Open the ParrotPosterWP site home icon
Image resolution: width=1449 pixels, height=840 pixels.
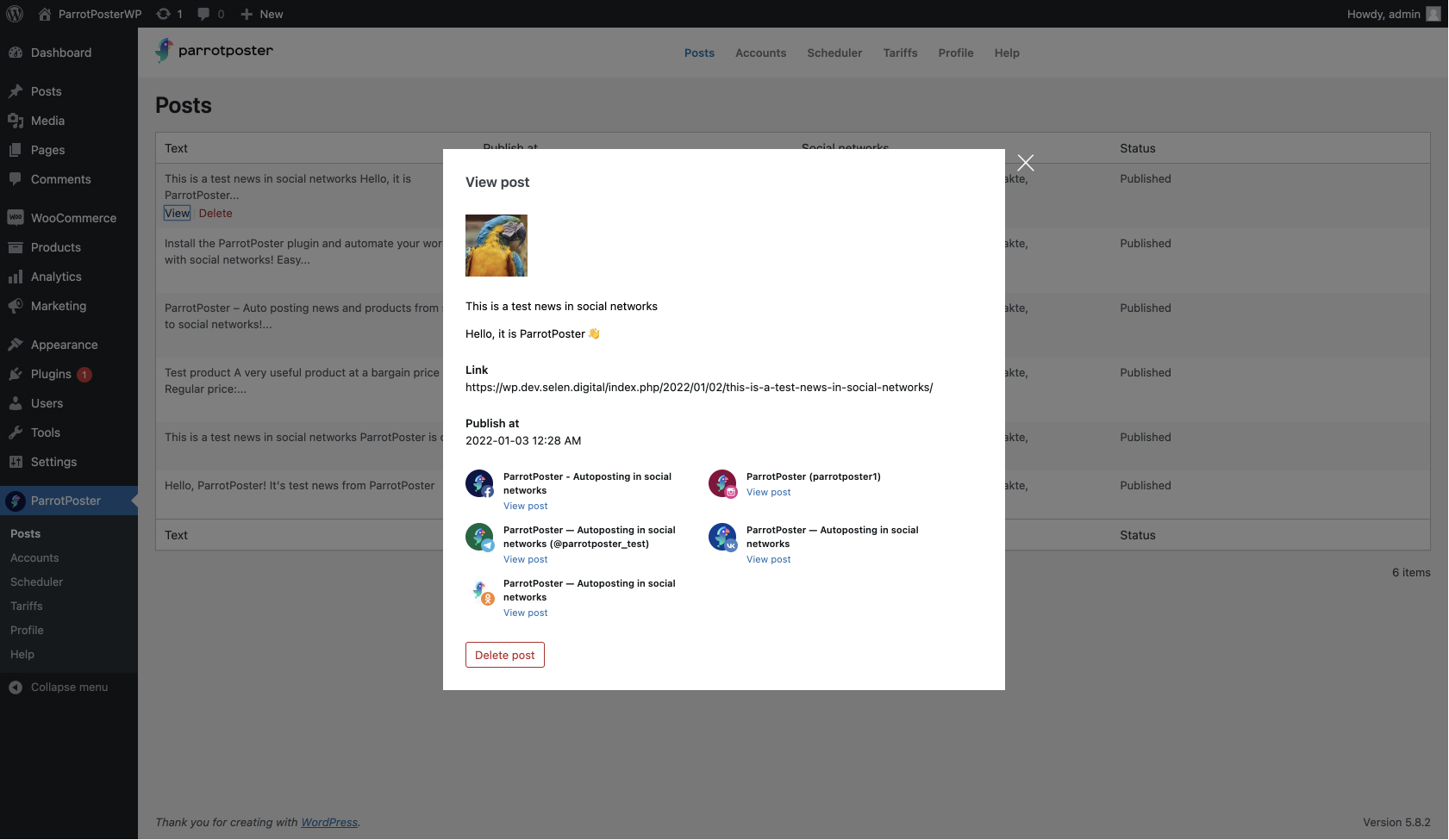click(x=46, y=14)
